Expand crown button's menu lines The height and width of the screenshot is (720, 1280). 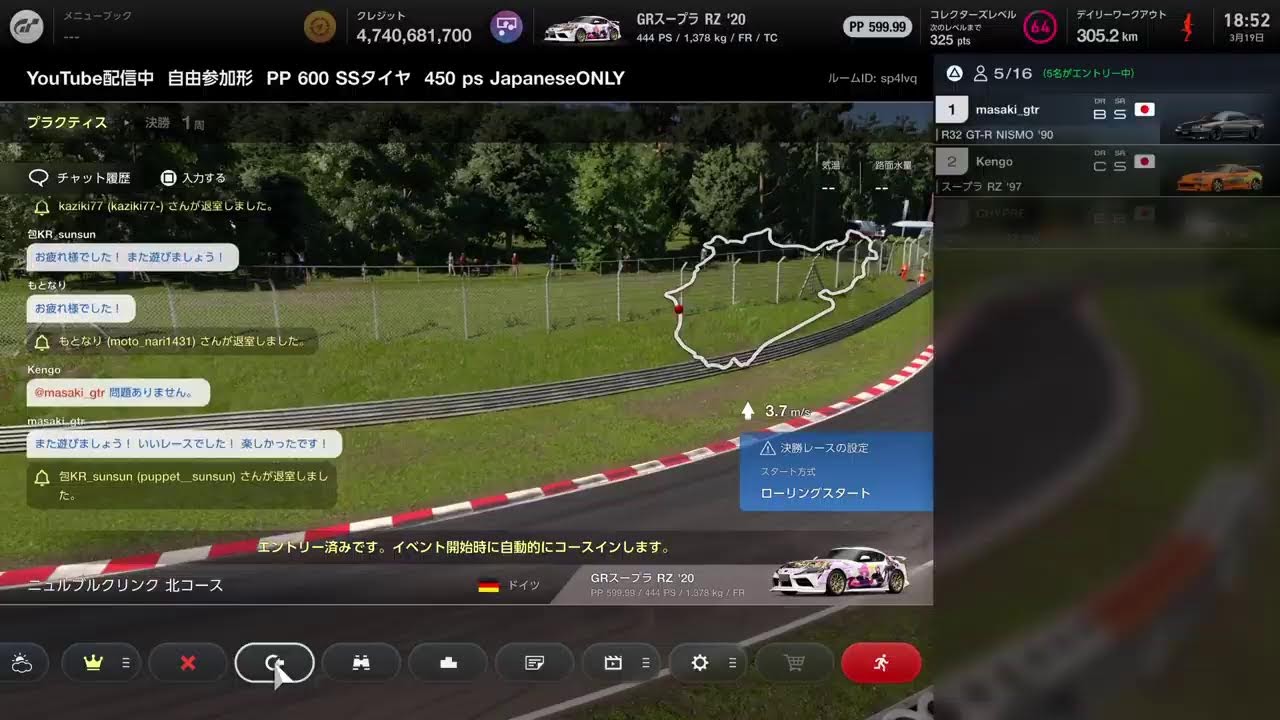pyautogui.click(x=126, y=663)
